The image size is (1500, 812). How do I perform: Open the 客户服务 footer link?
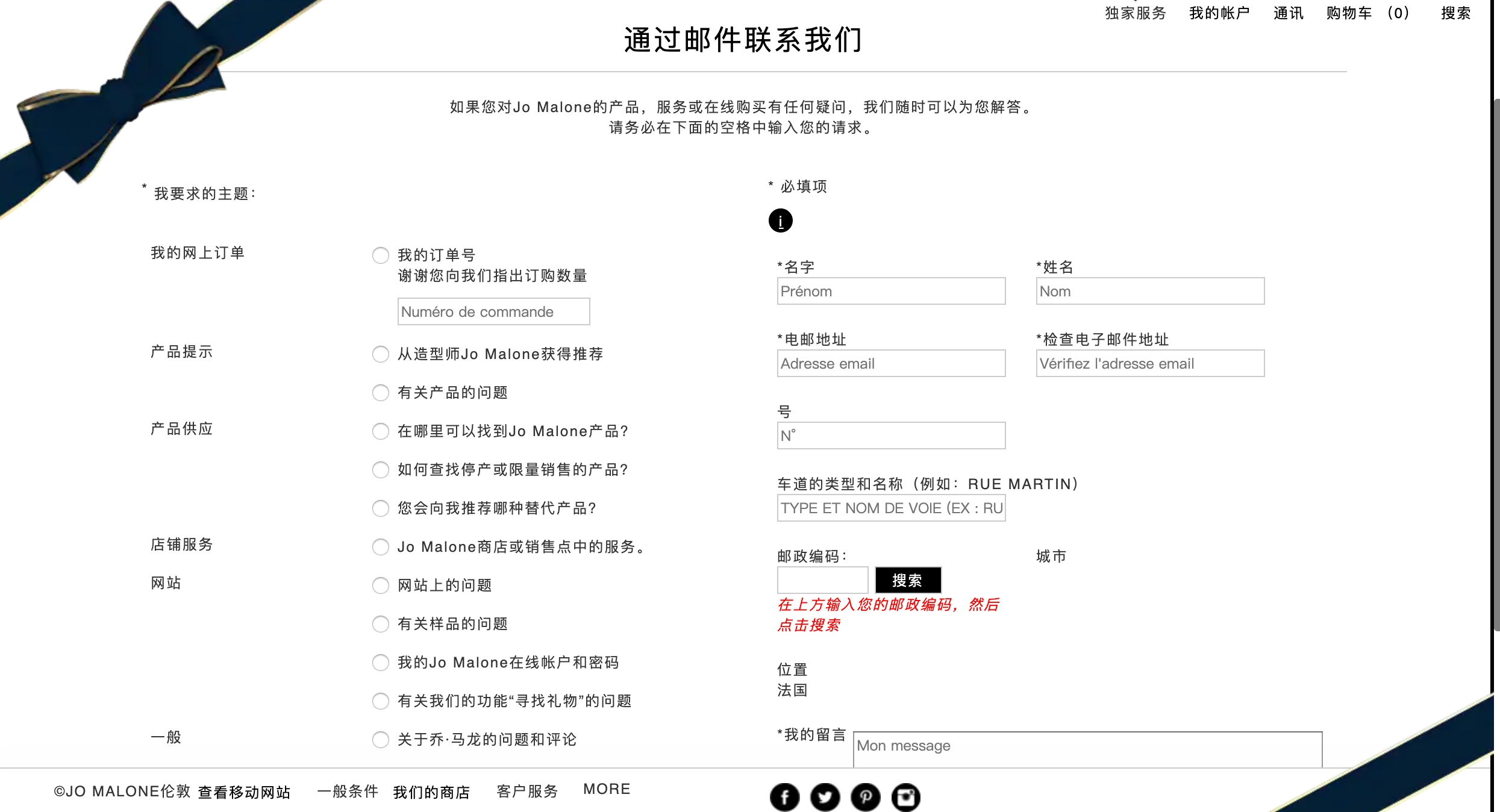(x=527, y=791)
